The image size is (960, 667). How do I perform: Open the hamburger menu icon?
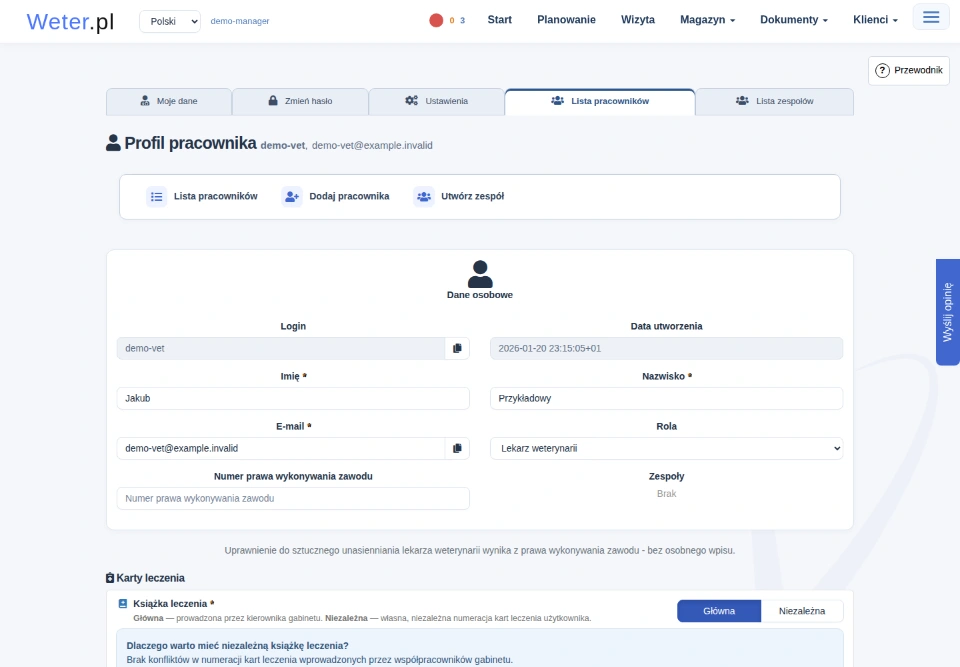[931, 17]
